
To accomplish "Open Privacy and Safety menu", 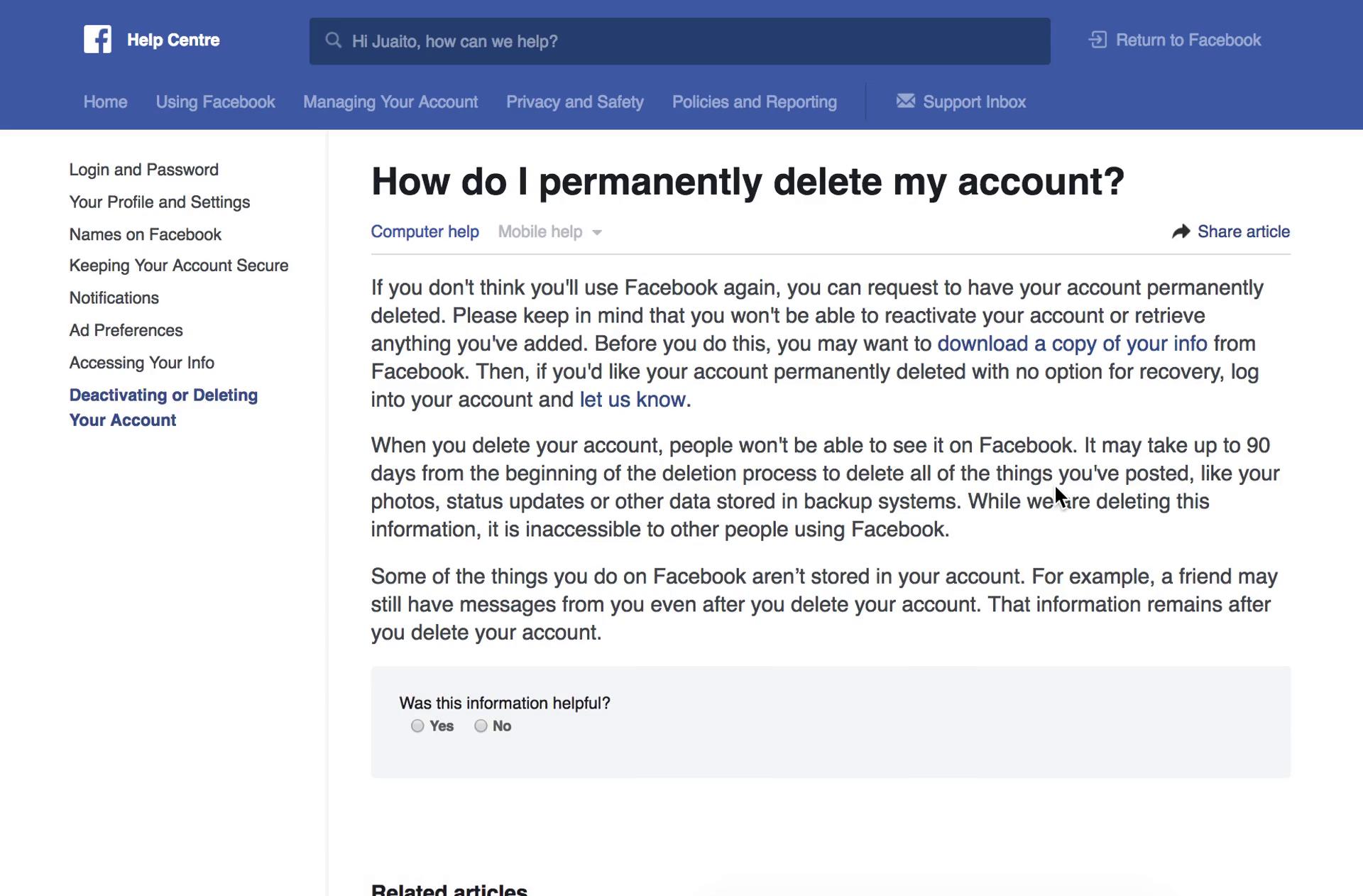I will coord(575,102).
